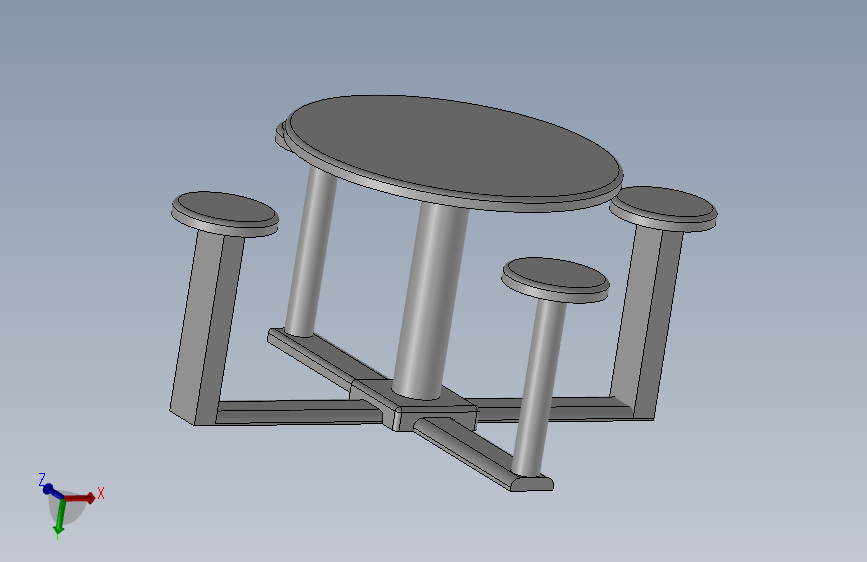Select the left stool's round seat
This screenshot has width=867, height=562.
[x=224, y=214]
